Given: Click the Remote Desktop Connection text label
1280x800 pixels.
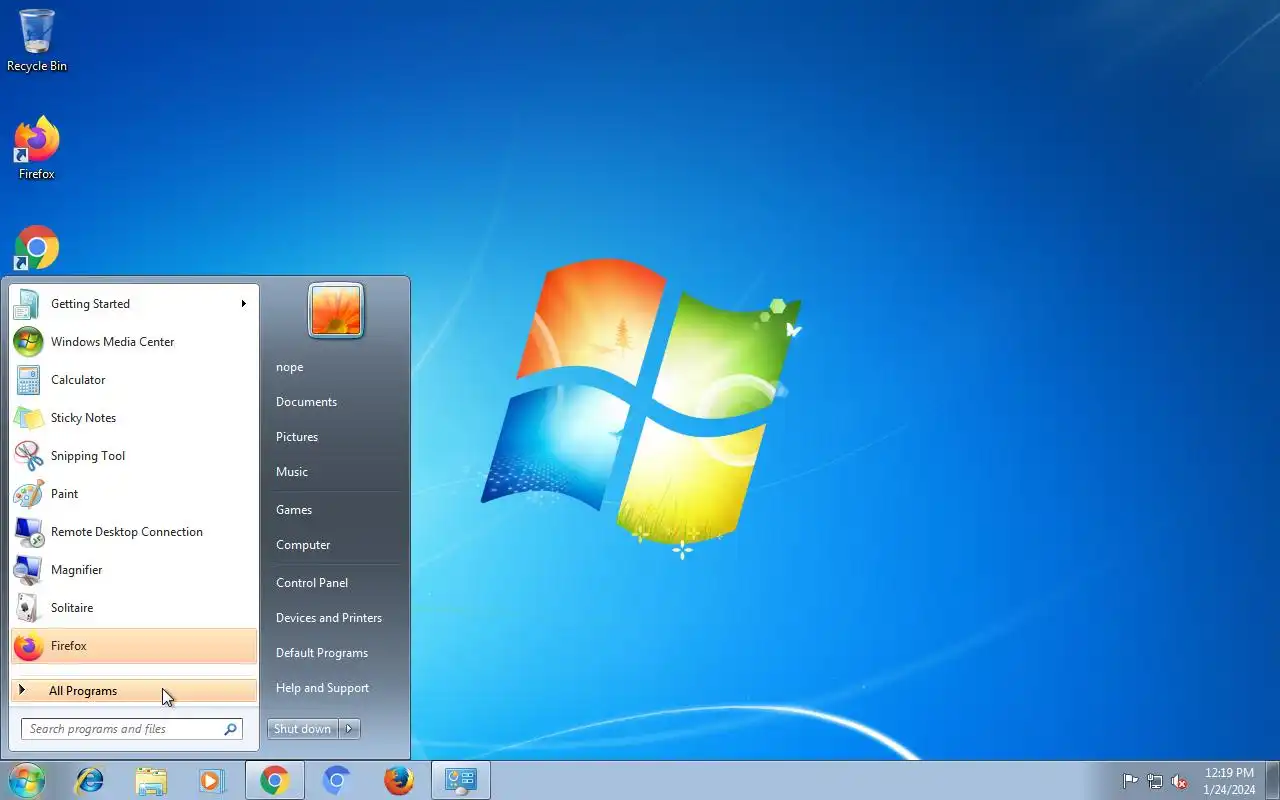Looking at the screenshot, I should tap(127, 532).
